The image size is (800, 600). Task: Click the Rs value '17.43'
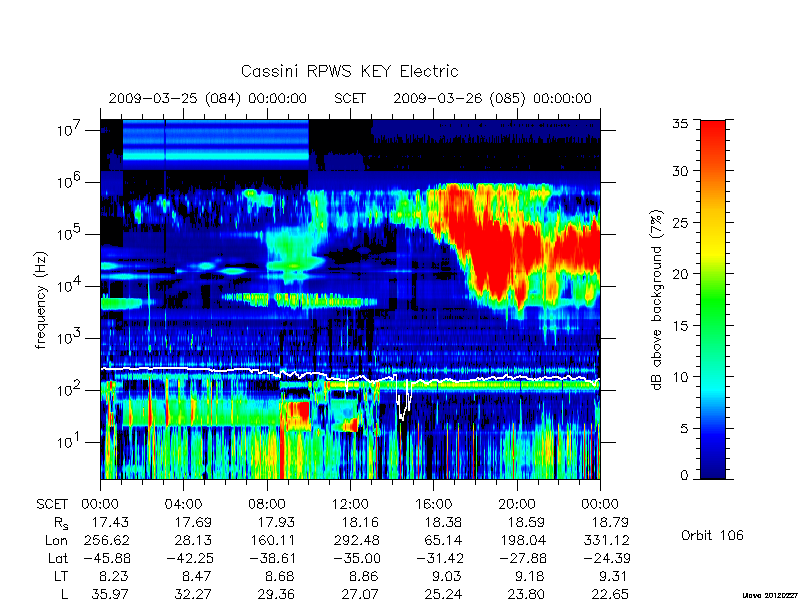tap(110, 522)
